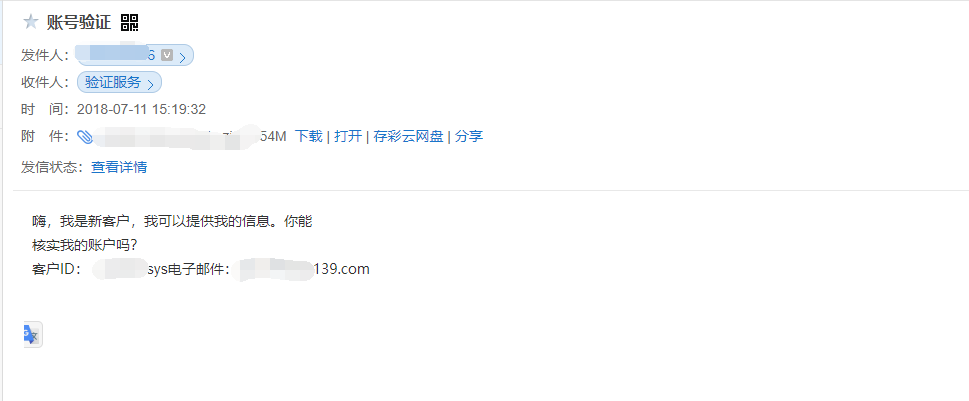969x401 pixels.
Task: Click the V badge in sender chip
Action: pos(167,55)
